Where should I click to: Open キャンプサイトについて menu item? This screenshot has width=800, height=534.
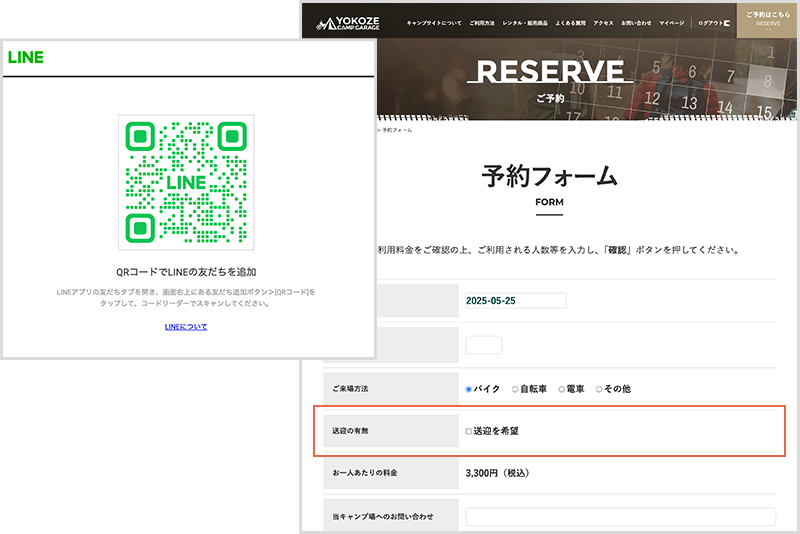click(434, 23)
